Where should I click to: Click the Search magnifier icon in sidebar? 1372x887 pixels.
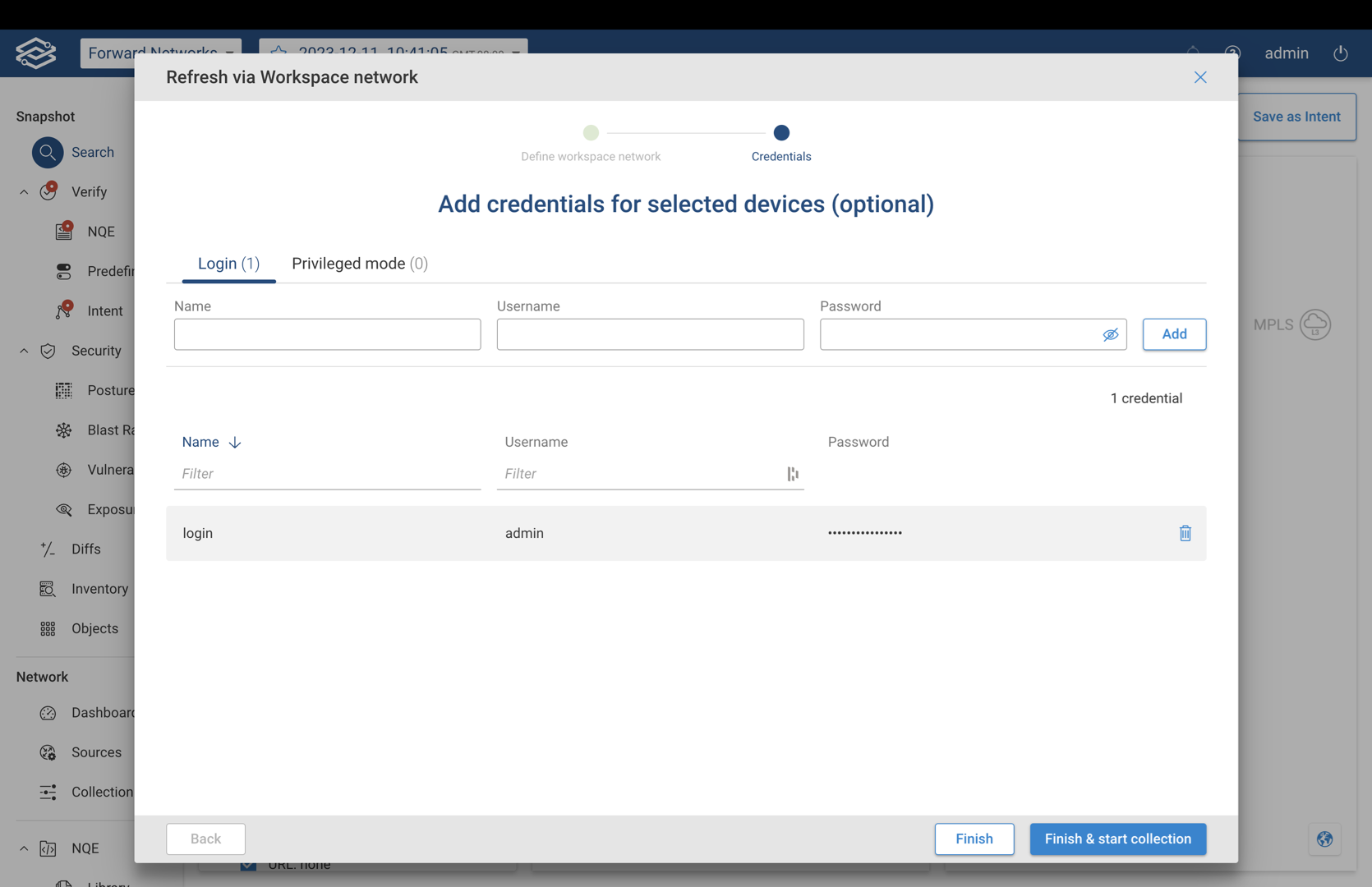tap(48, 152)
